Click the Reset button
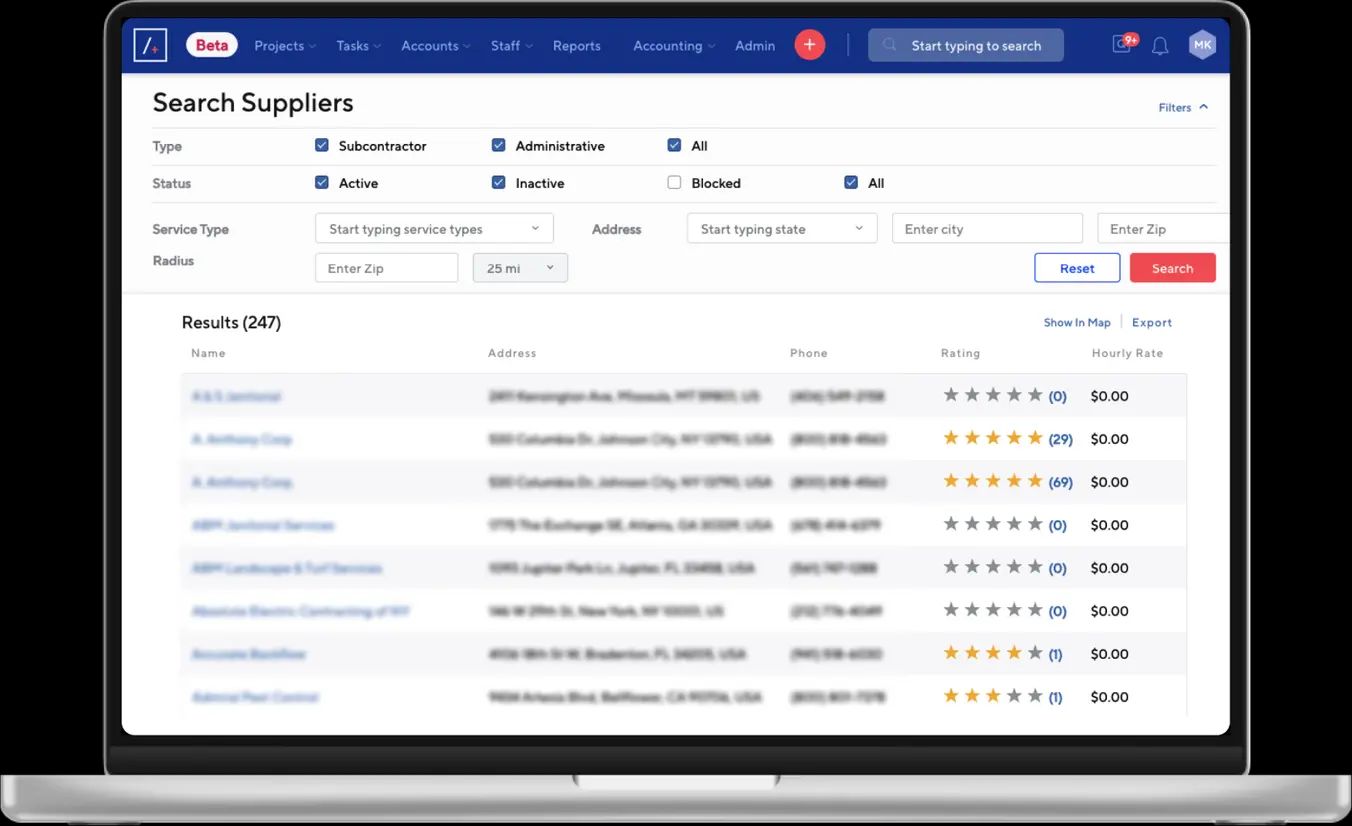 pyautogui.click(x=1077, y=268)
